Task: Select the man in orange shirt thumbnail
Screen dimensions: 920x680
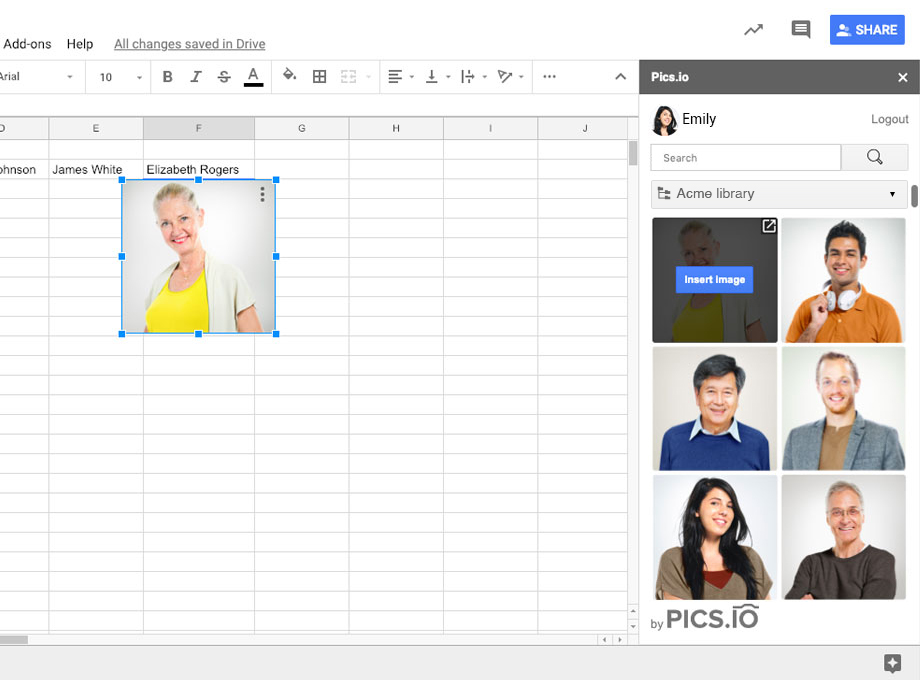Action: [x=843, y=280]
